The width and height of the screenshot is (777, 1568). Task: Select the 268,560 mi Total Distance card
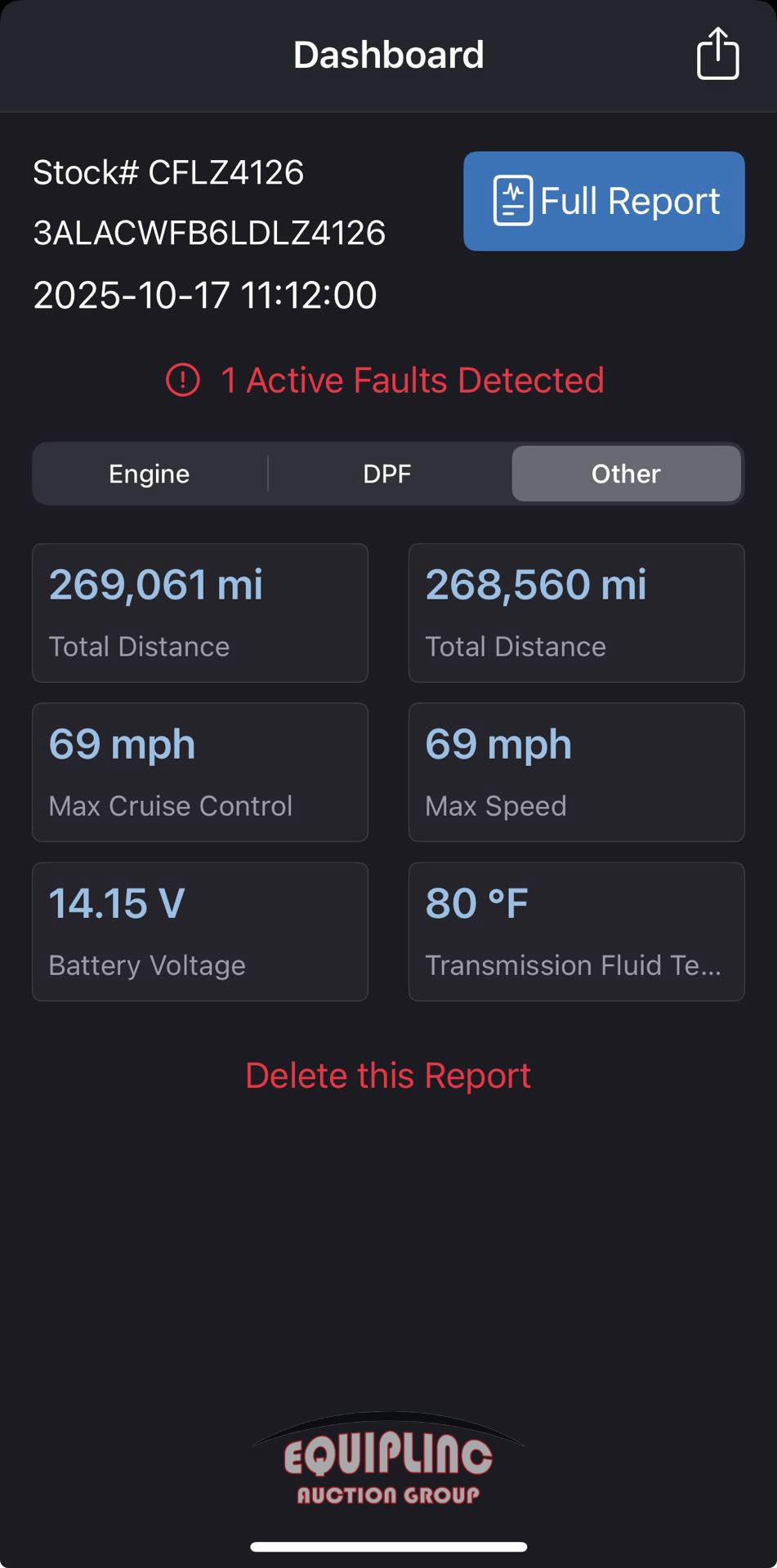576,612
